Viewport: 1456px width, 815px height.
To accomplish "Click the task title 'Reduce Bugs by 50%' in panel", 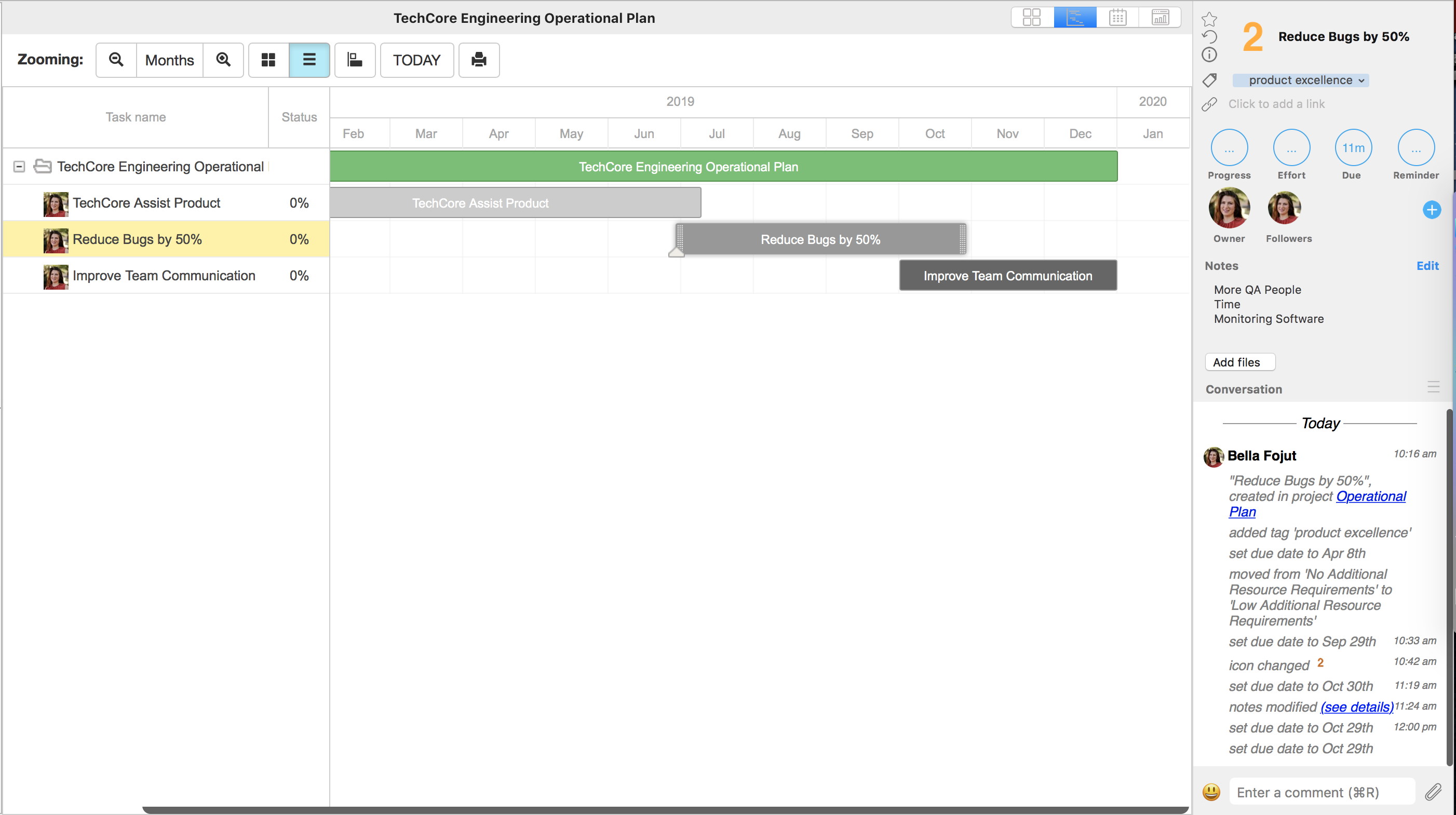I will 1343,37.
